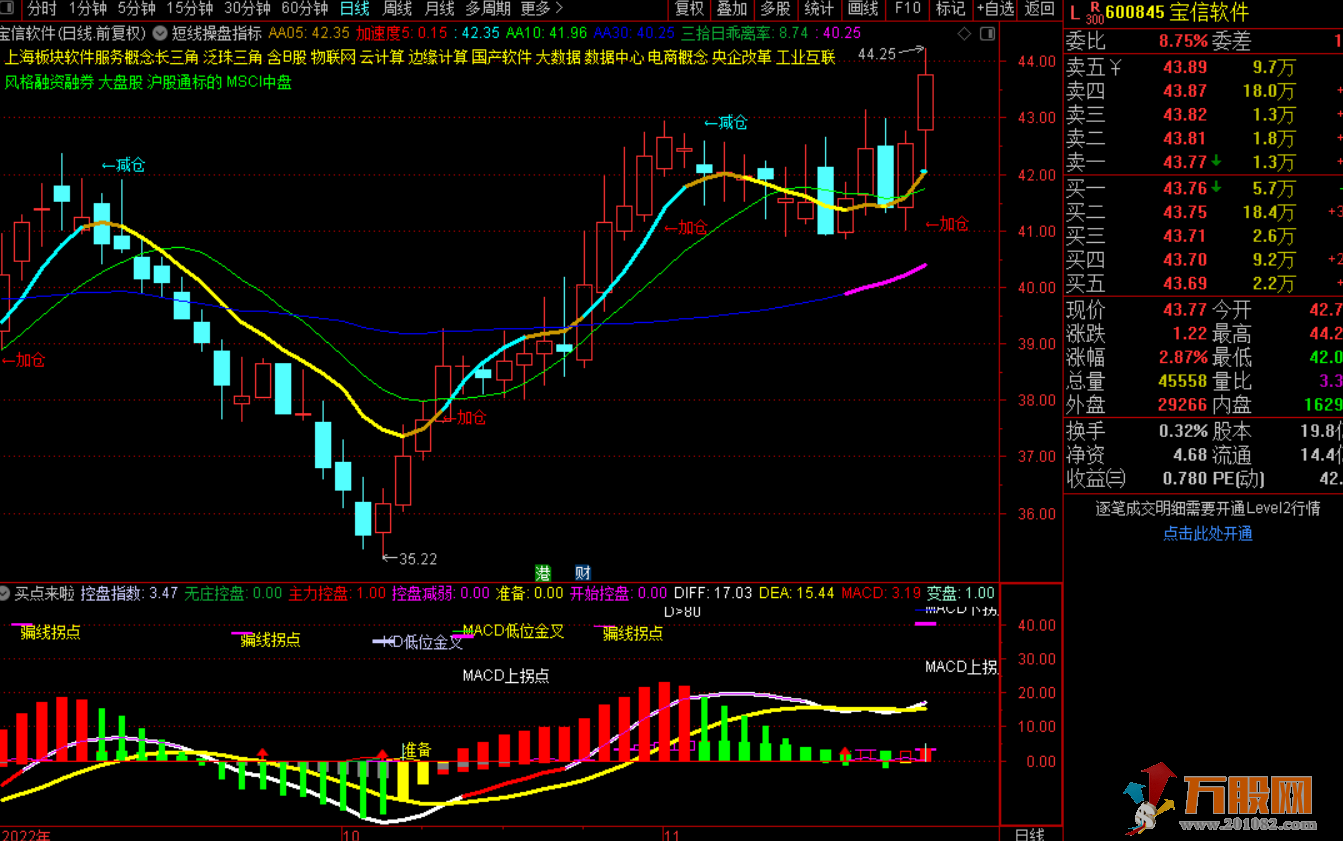Click the blue 财 marker icon
This screenshot has height=841, width=1343.
click(x=583, y=573)
